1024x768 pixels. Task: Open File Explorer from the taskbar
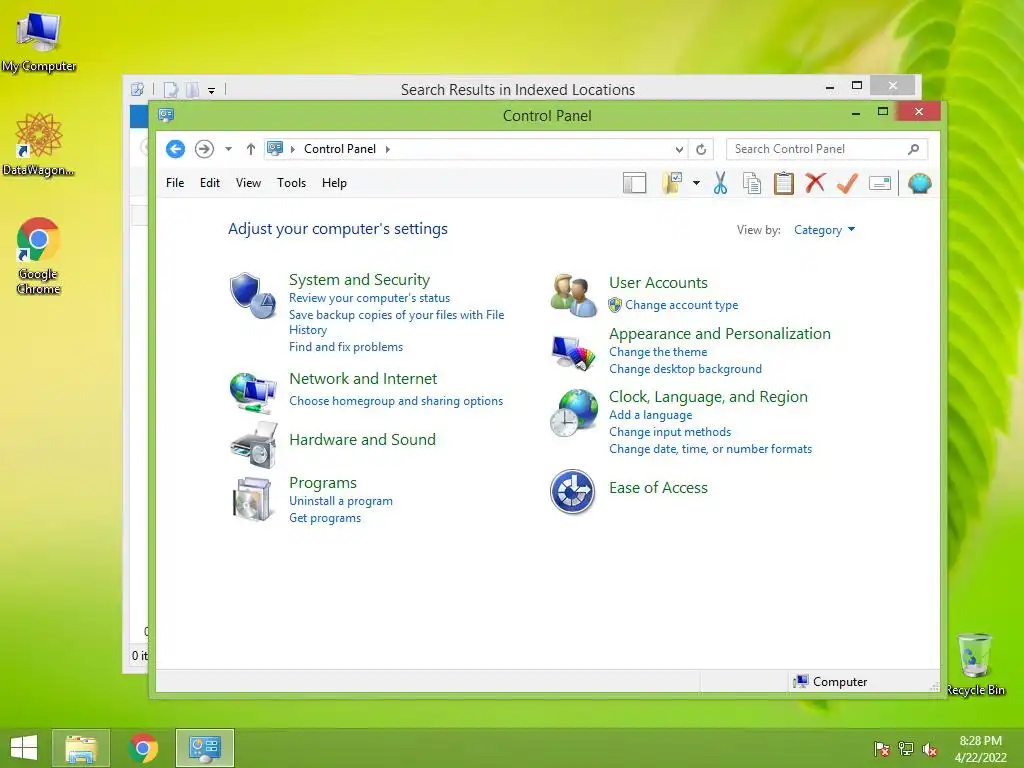tap(80, 748)
